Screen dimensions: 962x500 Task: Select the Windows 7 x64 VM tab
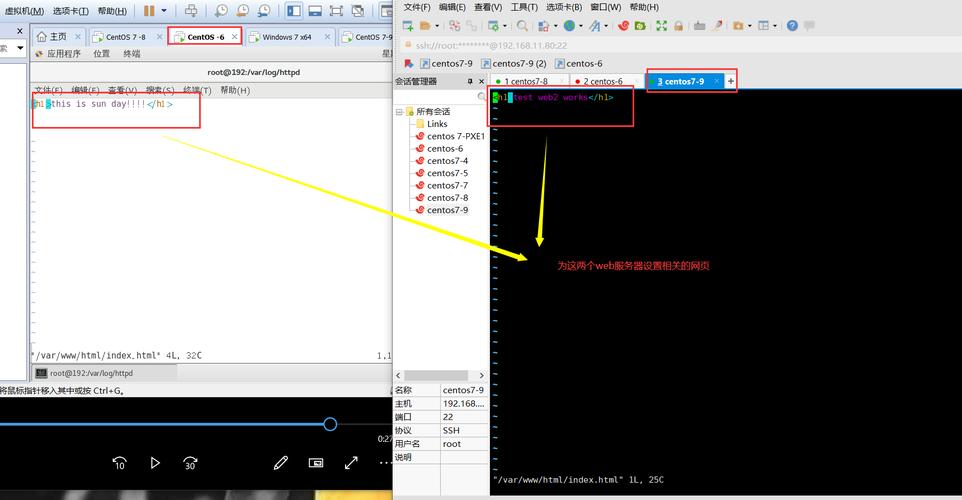coord(286,37)
